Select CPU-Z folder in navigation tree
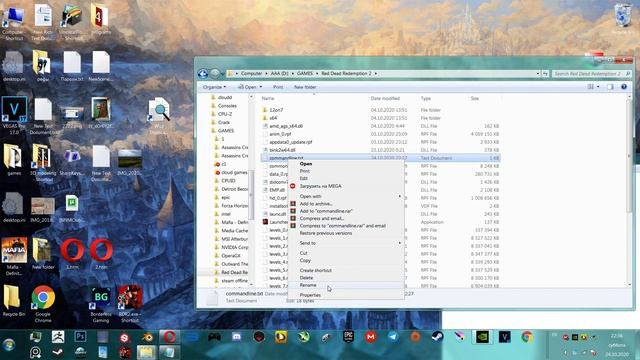 (224, 114)
